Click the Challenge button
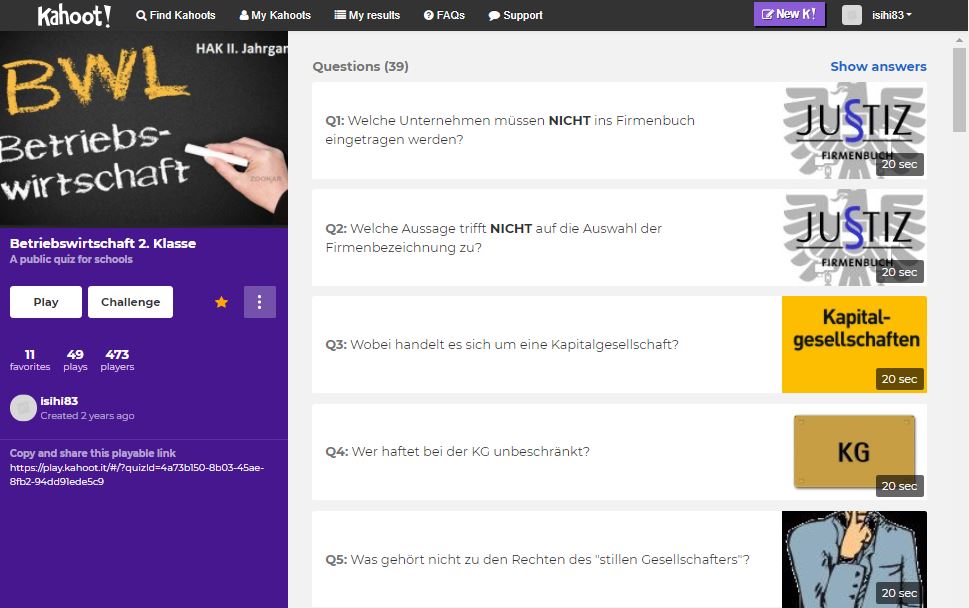 coord(130,302)
